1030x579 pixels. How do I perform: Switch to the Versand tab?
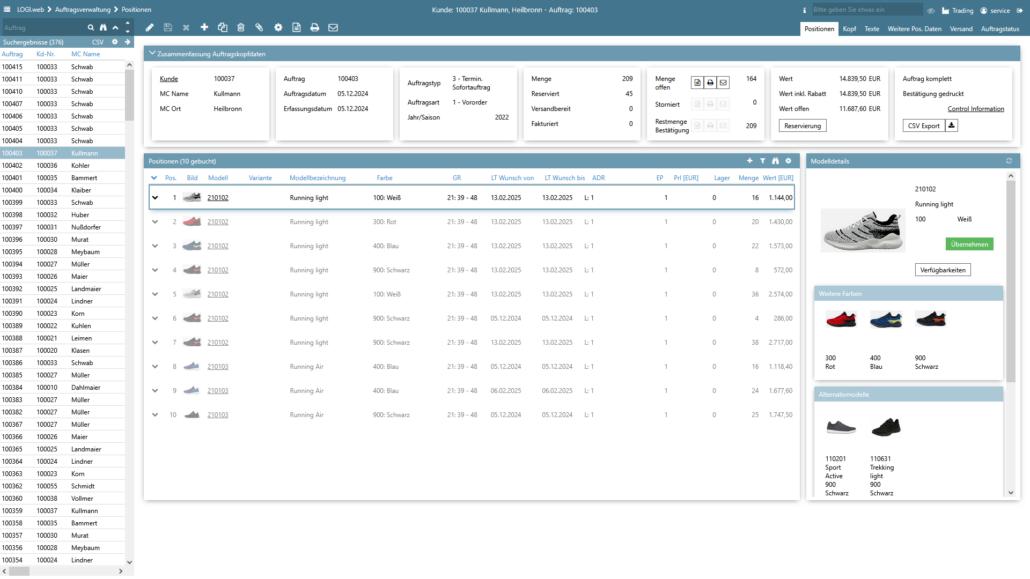tap(961, 29)
